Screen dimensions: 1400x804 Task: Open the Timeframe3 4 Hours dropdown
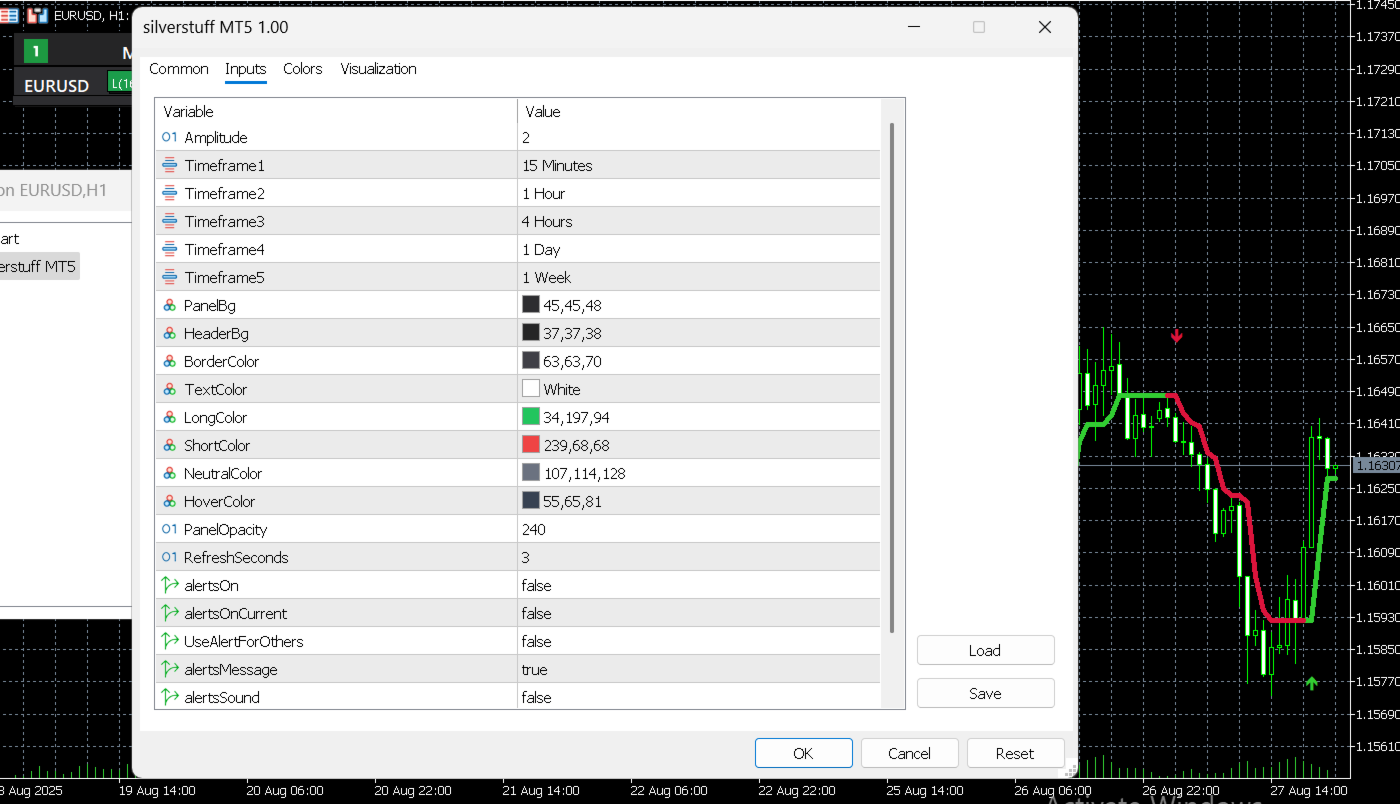click(x=698, y=221)
